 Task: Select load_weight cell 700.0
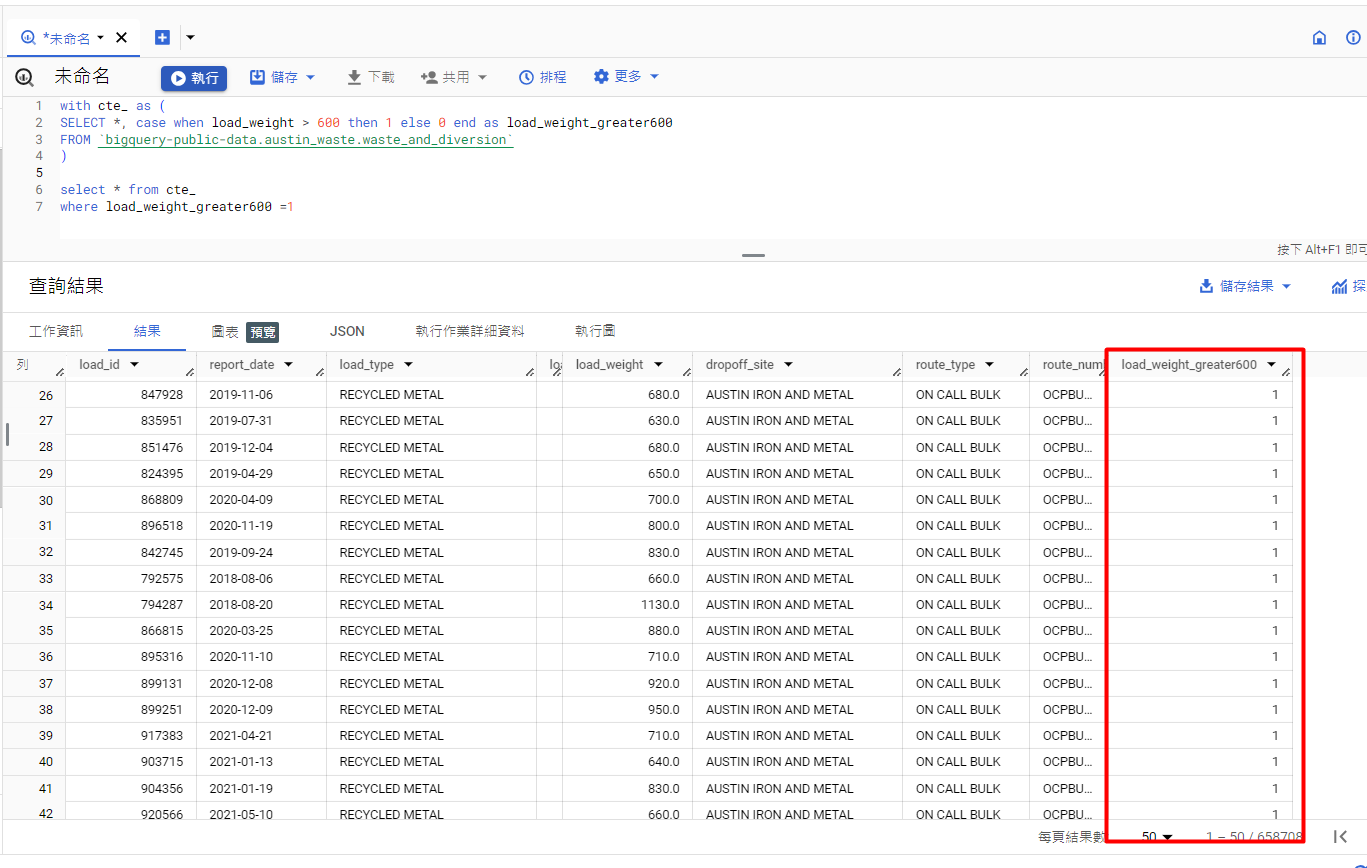click(663, 500)
